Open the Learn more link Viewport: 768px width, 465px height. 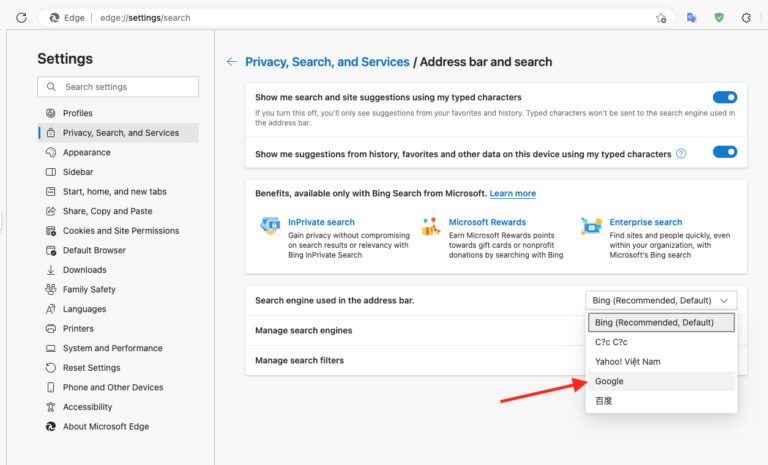[512, 194]
